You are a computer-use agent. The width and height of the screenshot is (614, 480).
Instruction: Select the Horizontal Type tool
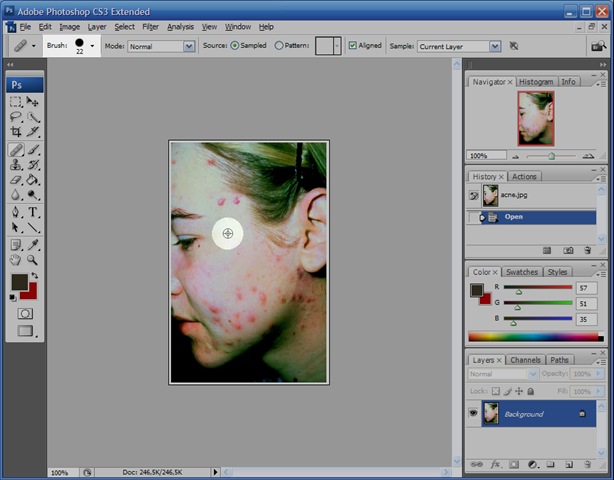pos(33,213)
